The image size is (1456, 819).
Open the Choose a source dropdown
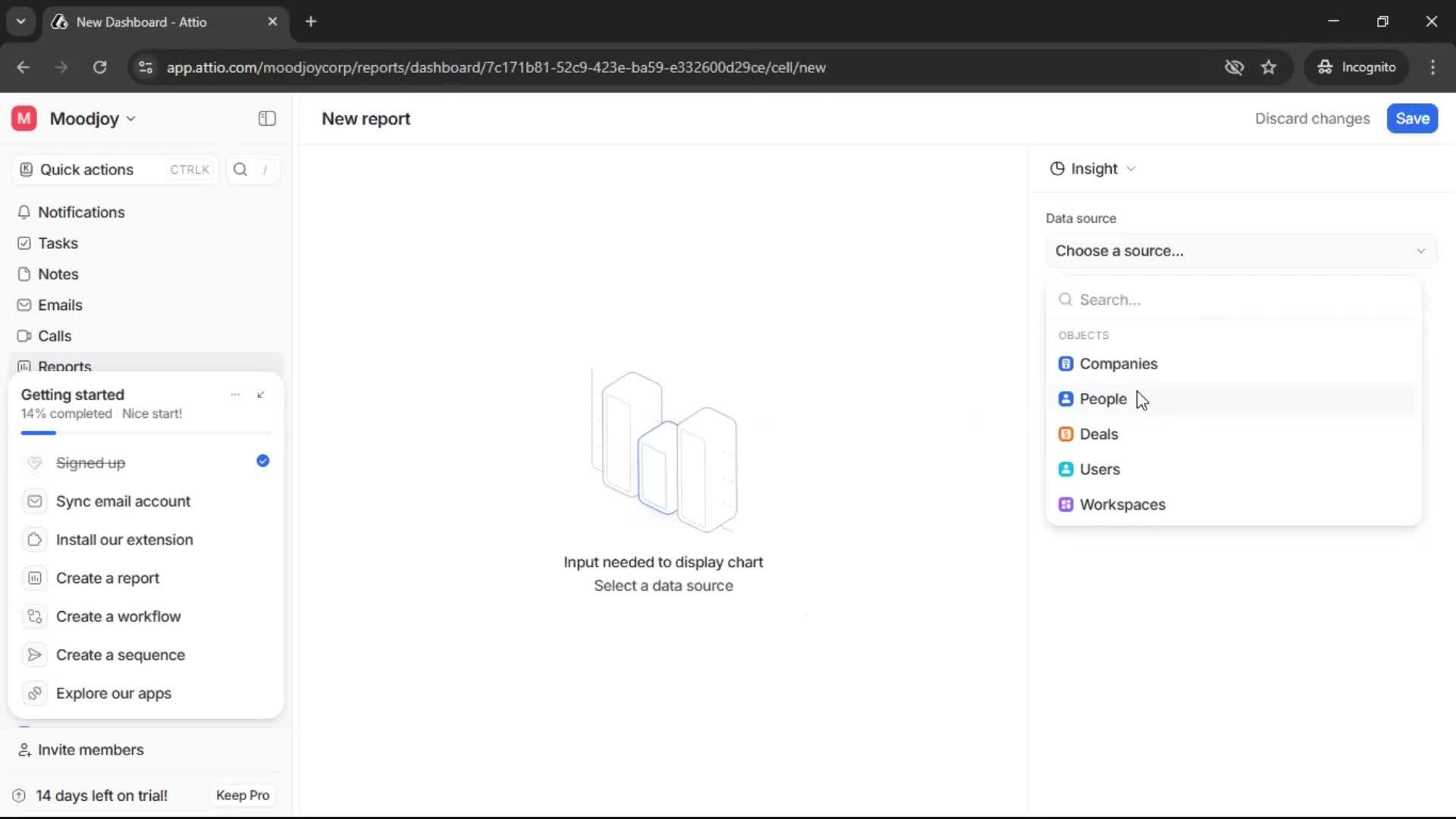[1239, 250]
